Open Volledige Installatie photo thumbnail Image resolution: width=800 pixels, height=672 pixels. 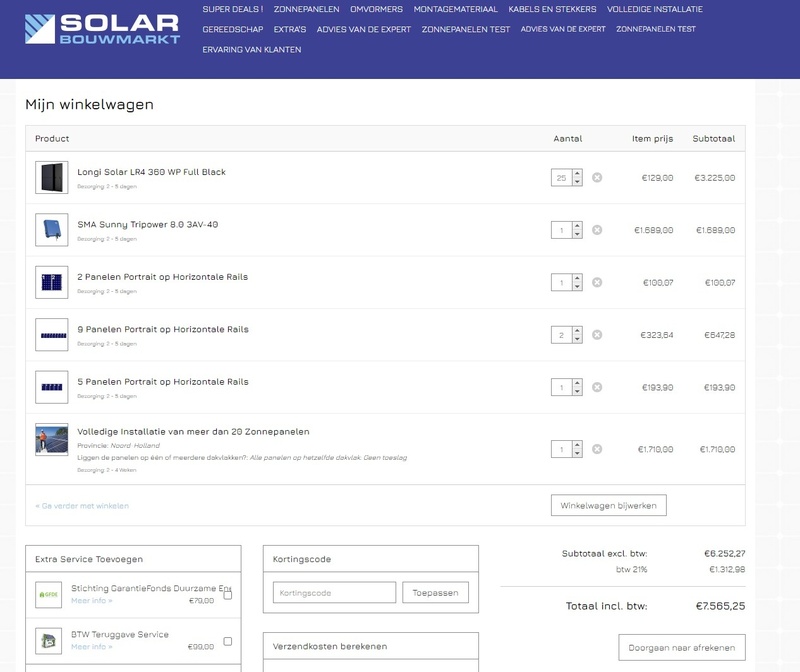[52, 439]
